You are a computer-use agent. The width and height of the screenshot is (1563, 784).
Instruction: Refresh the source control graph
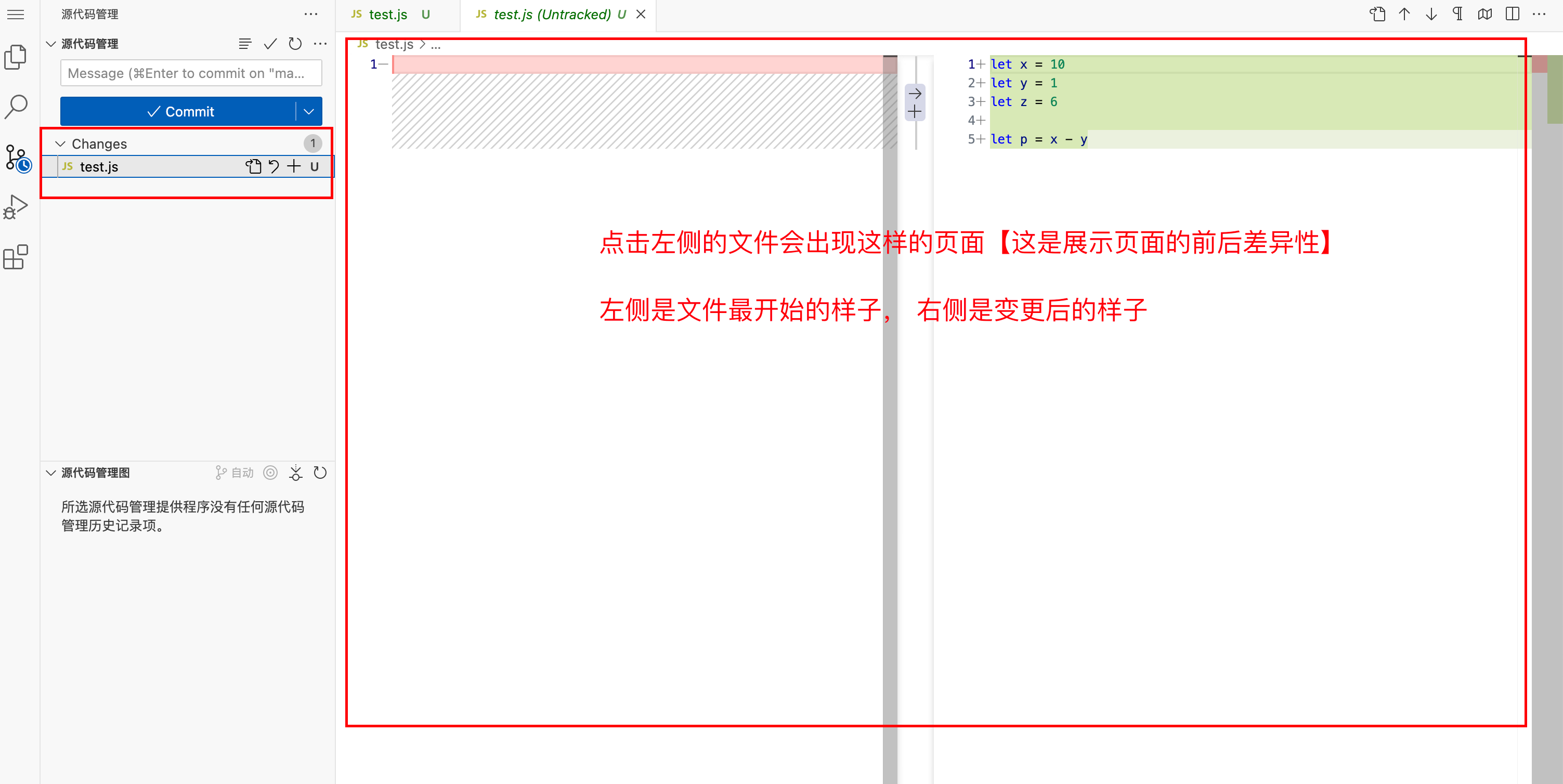(x=320, y=473)
